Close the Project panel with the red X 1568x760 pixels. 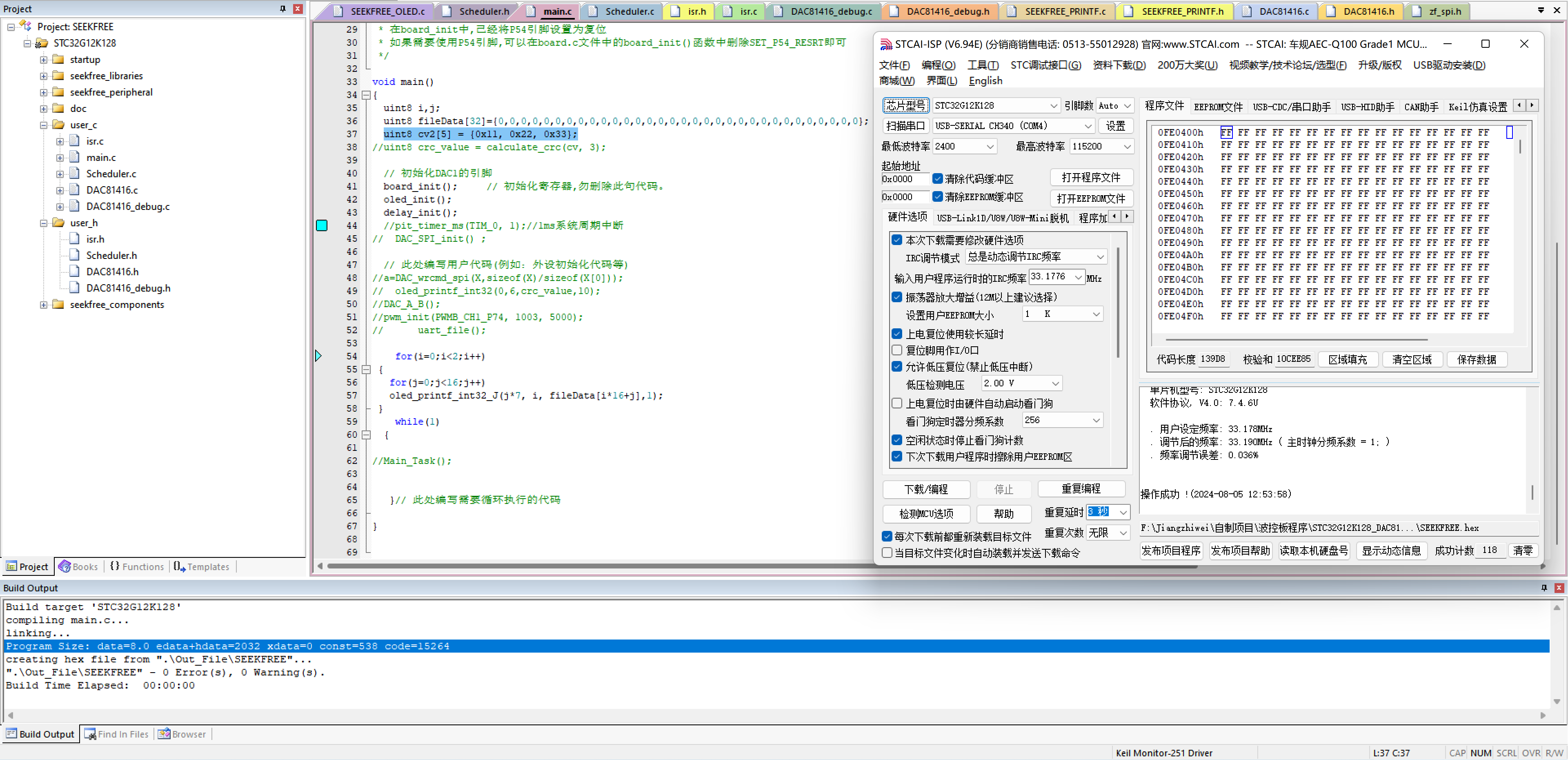point(298,9)
